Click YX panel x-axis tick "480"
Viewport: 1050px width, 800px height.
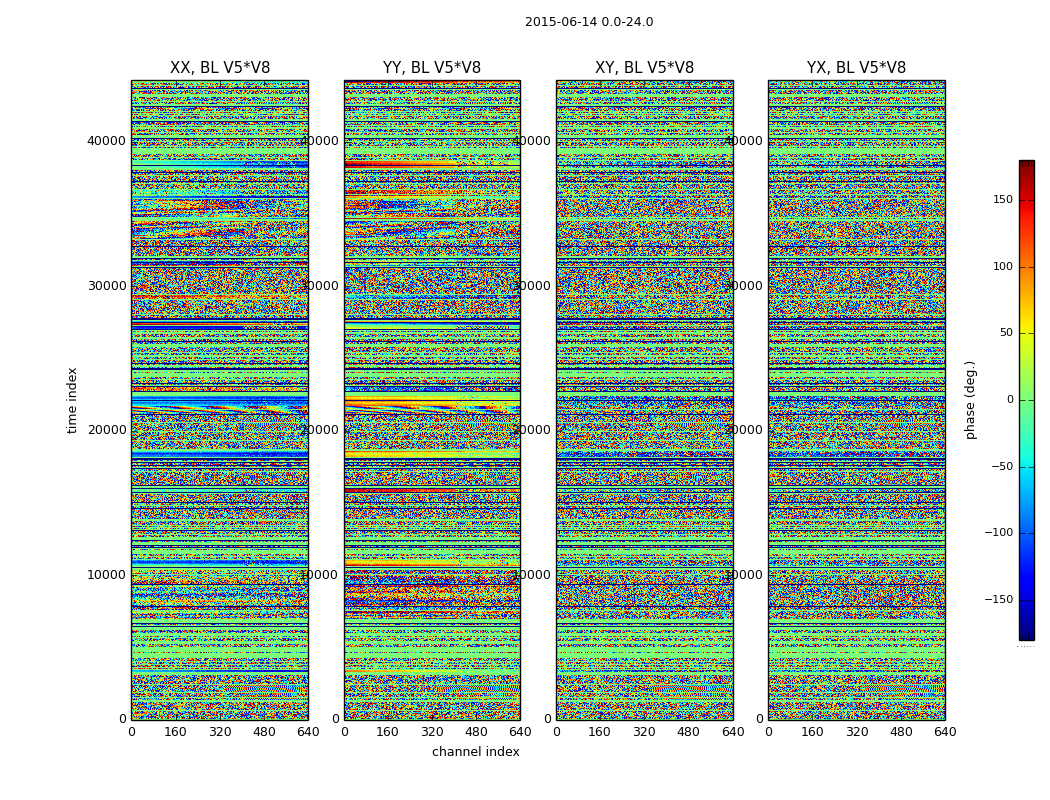(x=901, y=732)
